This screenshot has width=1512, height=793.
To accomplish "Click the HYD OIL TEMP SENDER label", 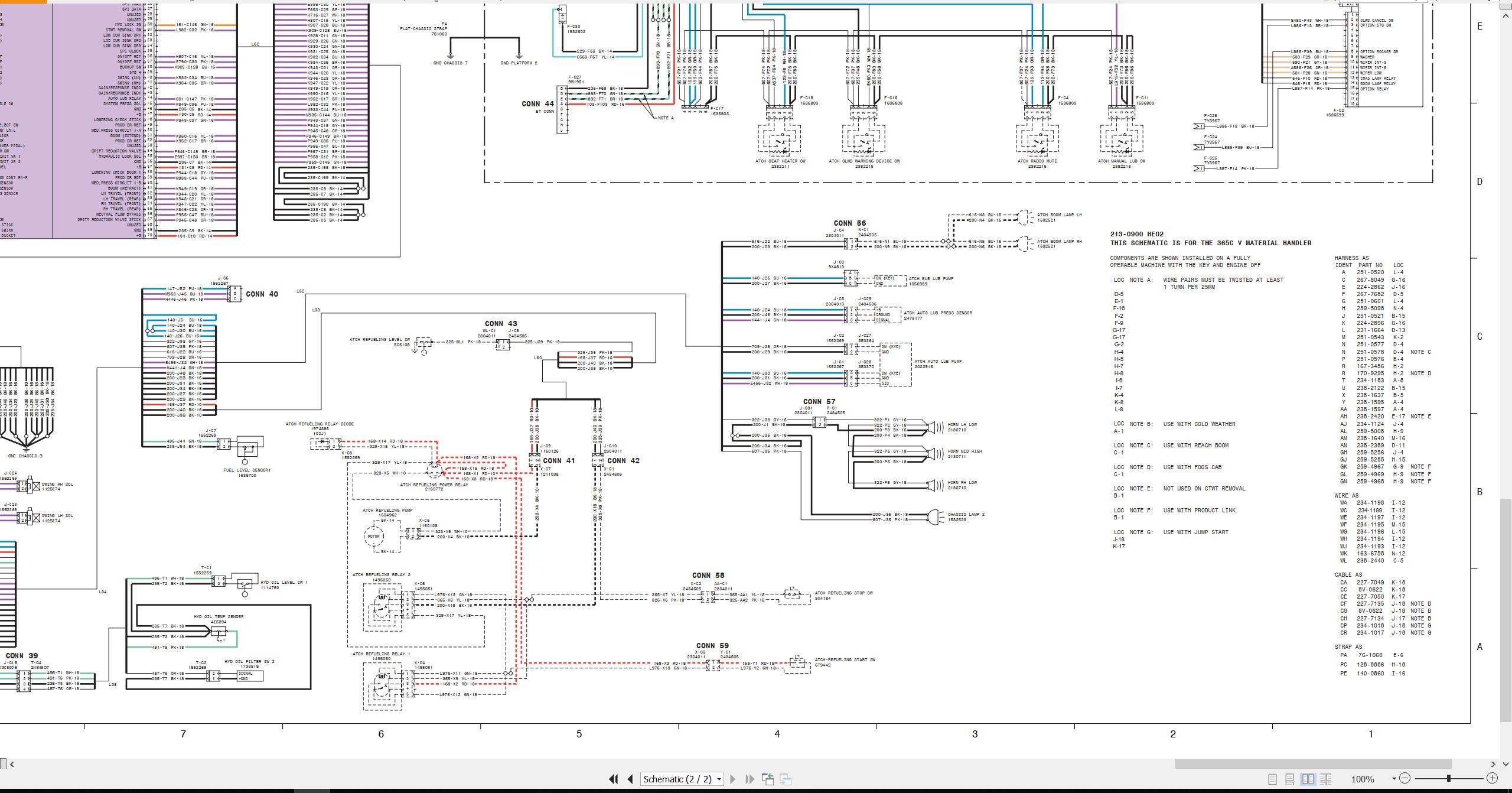I will [x=219, y=616].
